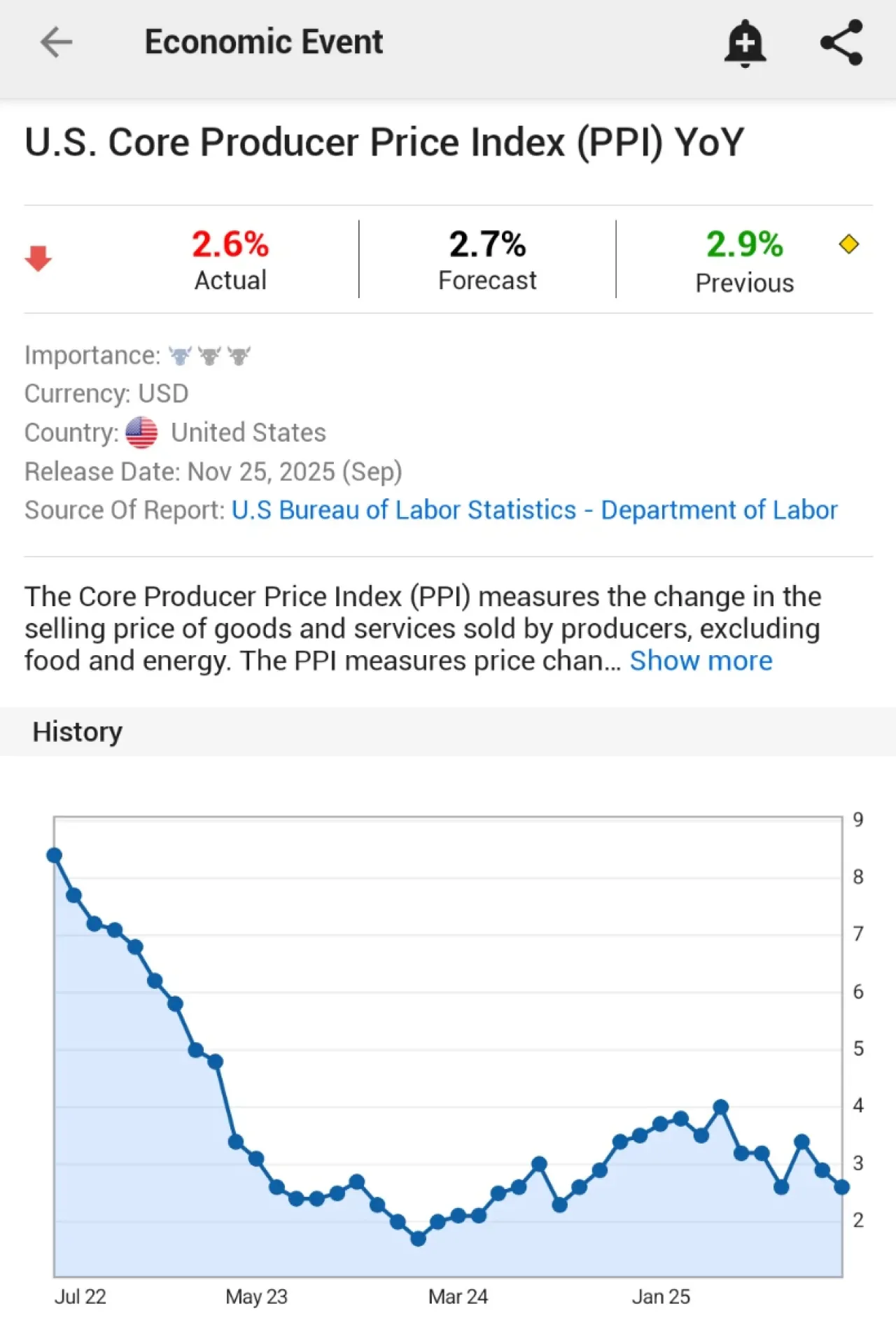
Task: Tap the Jan 25 axis label
Action: (x=661, y=1297)
